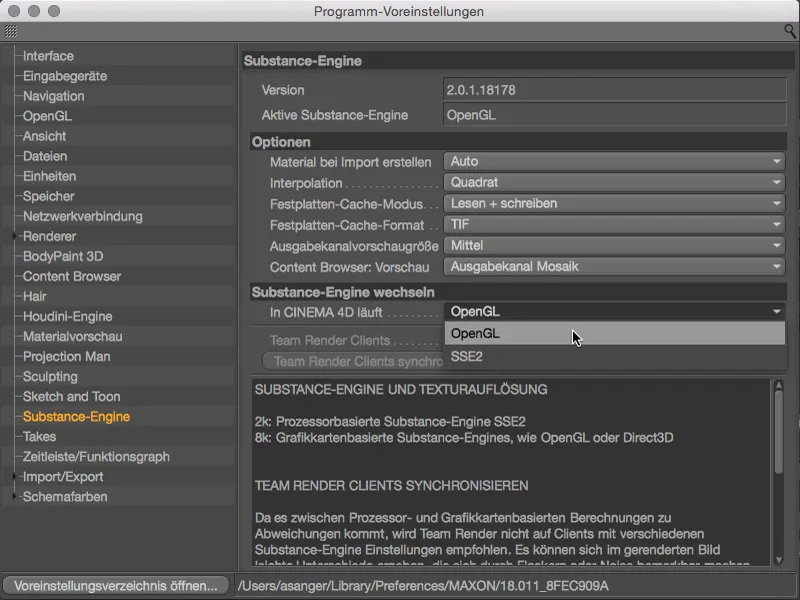Open Festplatten-Cache-Format dropdown showing TIF
800x600 pixels.
click(614, 224)
